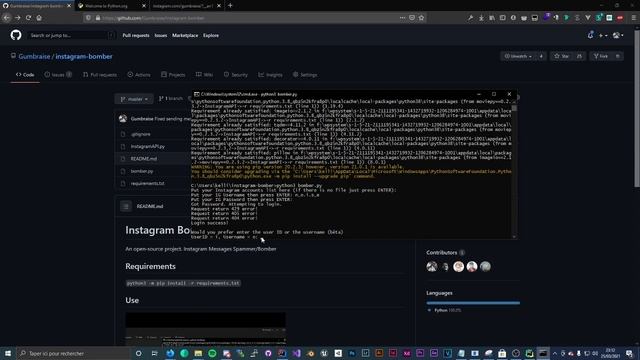Click the red extension icon in toolbar

coord(620,18)
